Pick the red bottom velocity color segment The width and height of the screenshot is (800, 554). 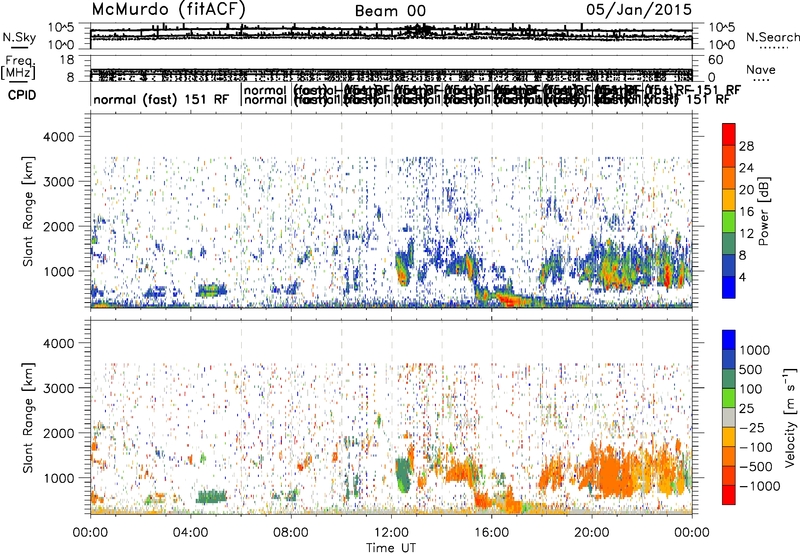click(x=729, y=495)
